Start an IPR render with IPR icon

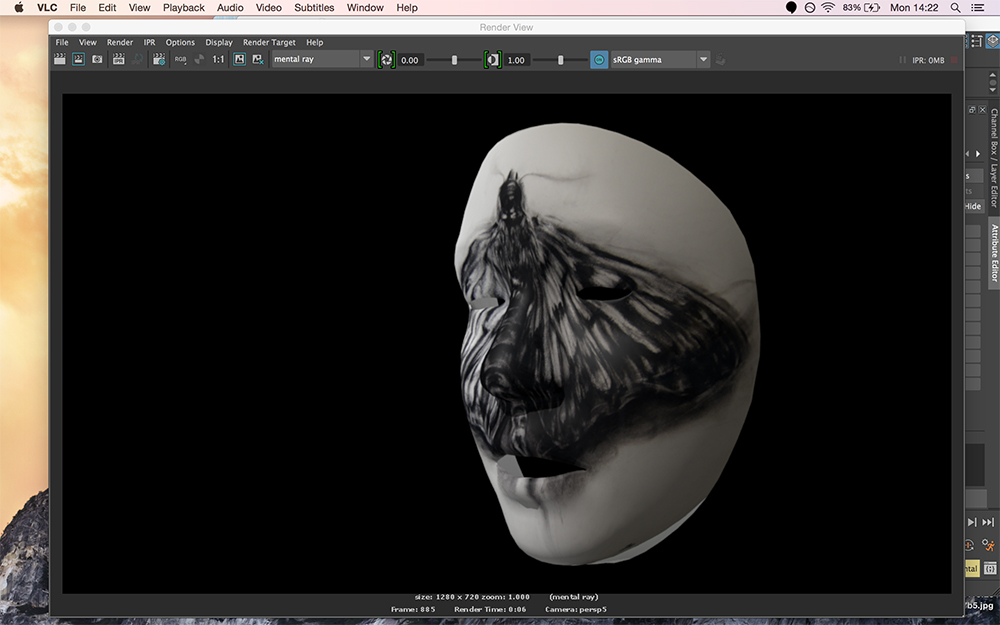(119, 60)
